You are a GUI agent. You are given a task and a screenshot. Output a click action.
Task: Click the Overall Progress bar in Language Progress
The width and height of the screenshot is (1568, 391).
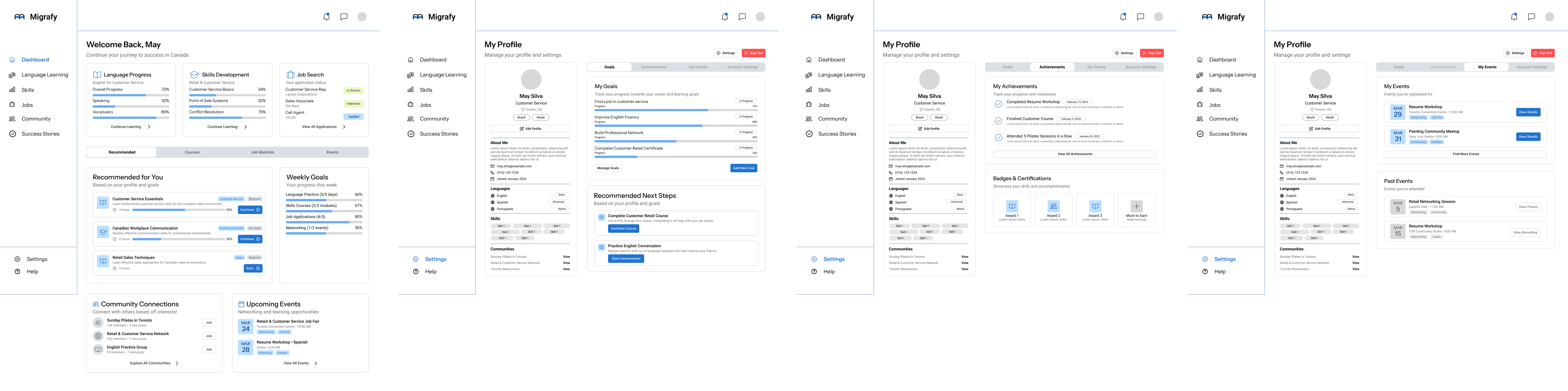coord(131,96)
